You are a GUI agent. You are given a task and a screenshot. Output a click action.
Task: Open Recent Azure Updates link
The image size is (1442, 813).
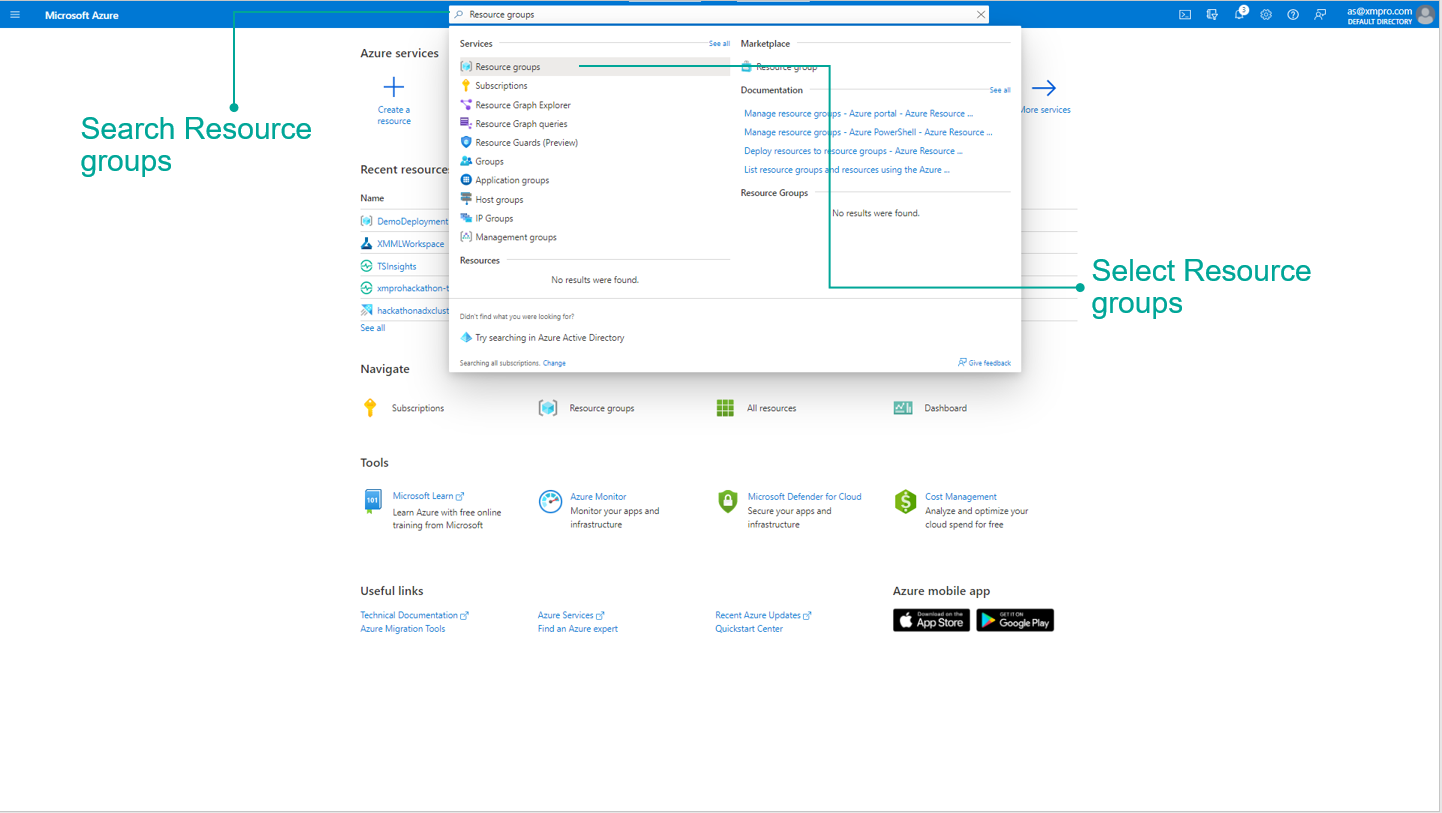click(763, 616)
